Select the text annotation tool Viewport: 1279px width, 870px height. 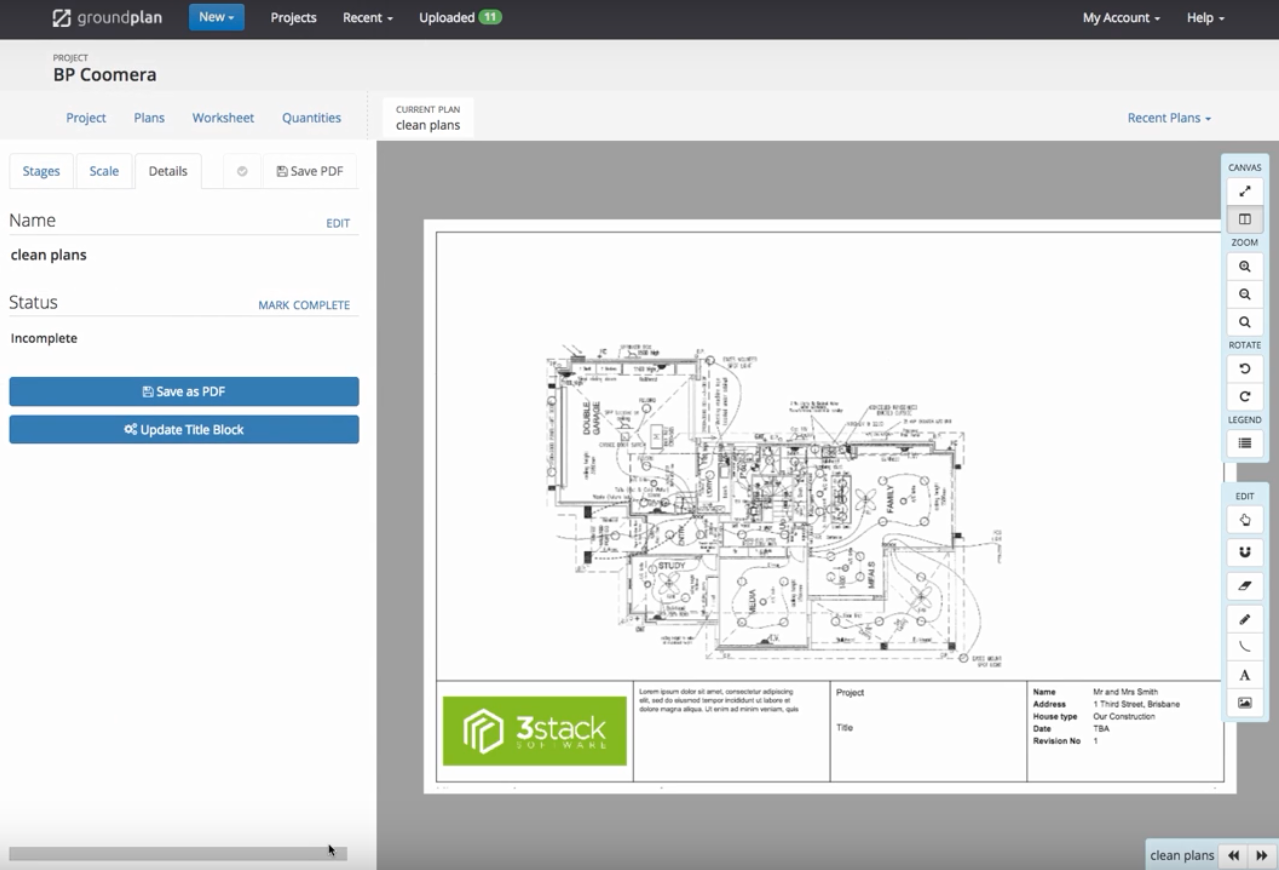coord(1245,675)
